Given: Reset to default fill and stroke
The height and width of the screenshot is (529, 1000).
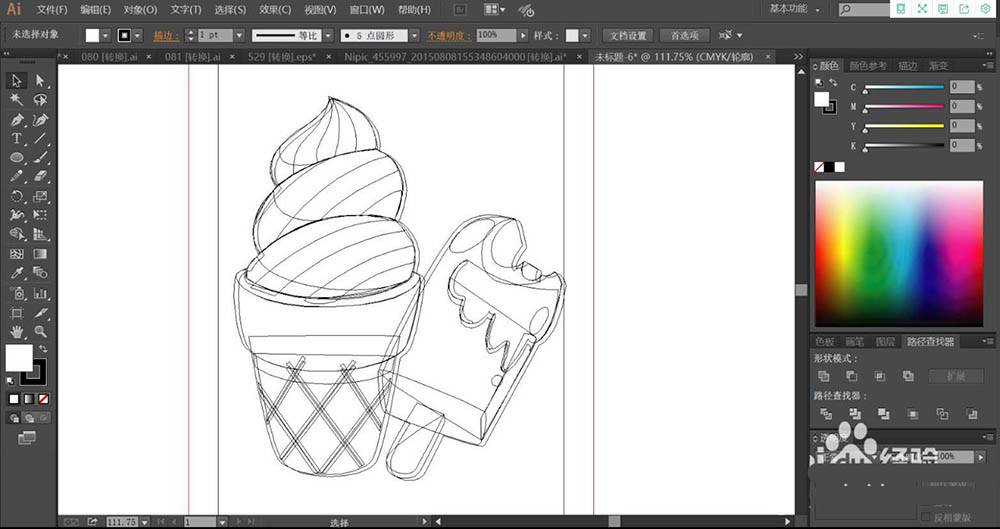Looking at the screenshot, I should click(x=11, y=381).
